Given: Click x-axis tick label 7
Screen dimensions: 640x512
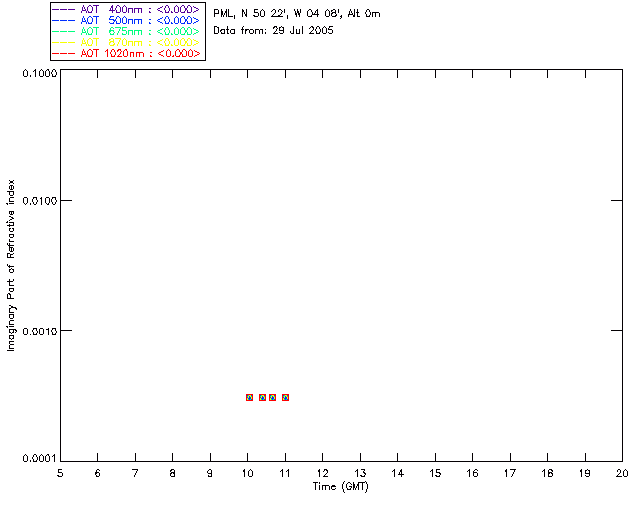Looking at the screenshot, I should (x=135, y=473).
